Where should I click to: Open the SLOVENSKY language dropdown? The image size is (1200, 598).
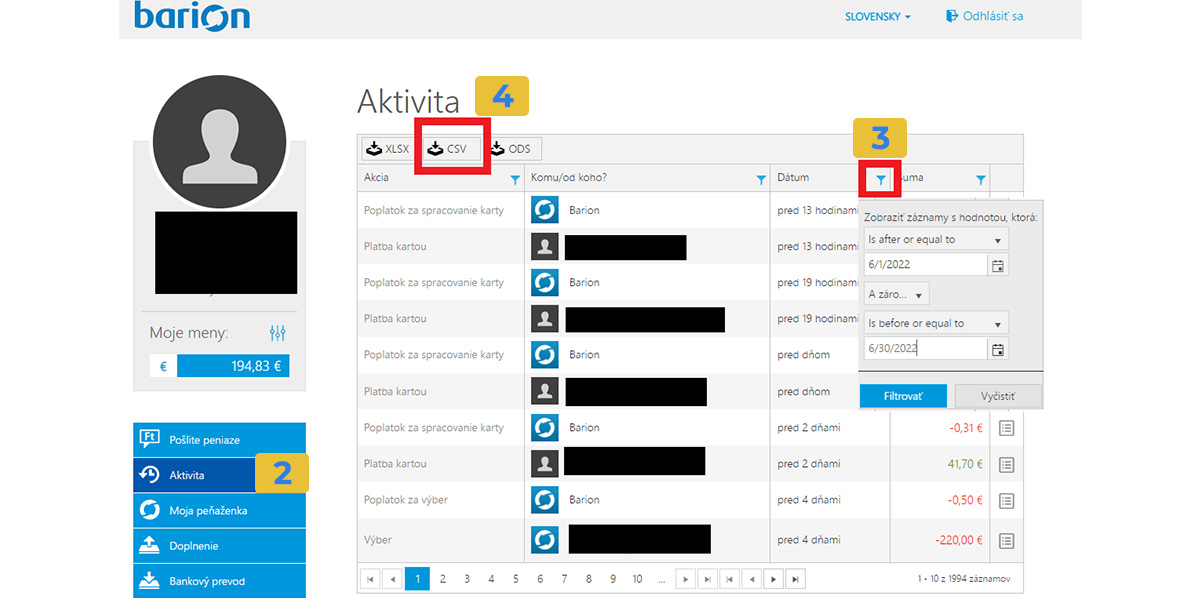877,17
